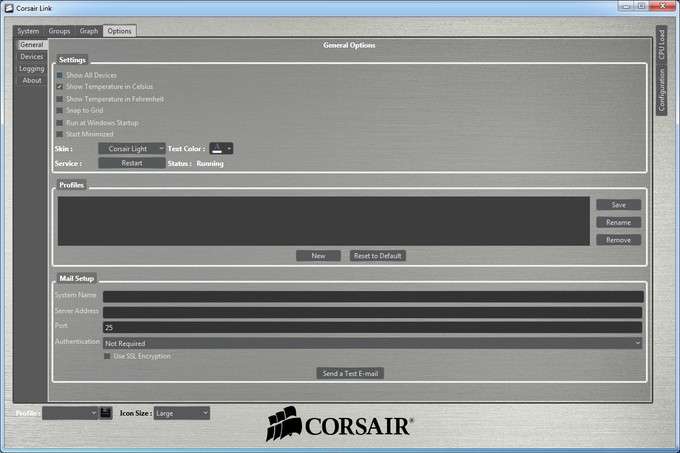Click the Running status text
This screenshot has height=453, width=680.
click(210, 164)
